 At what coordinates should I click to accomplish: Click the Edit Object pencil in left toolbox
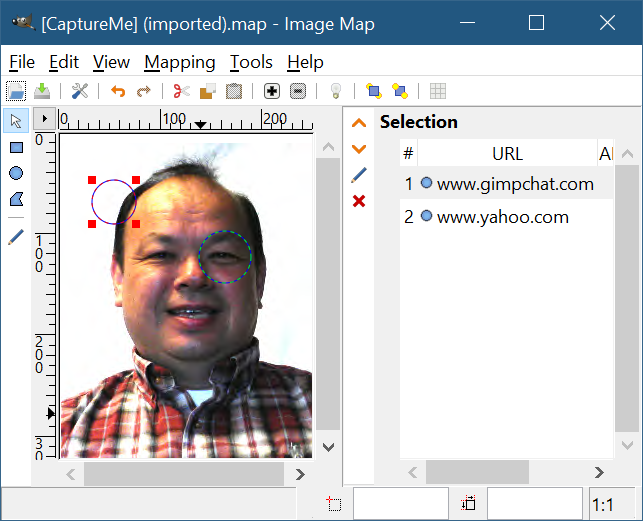point(16,237)
